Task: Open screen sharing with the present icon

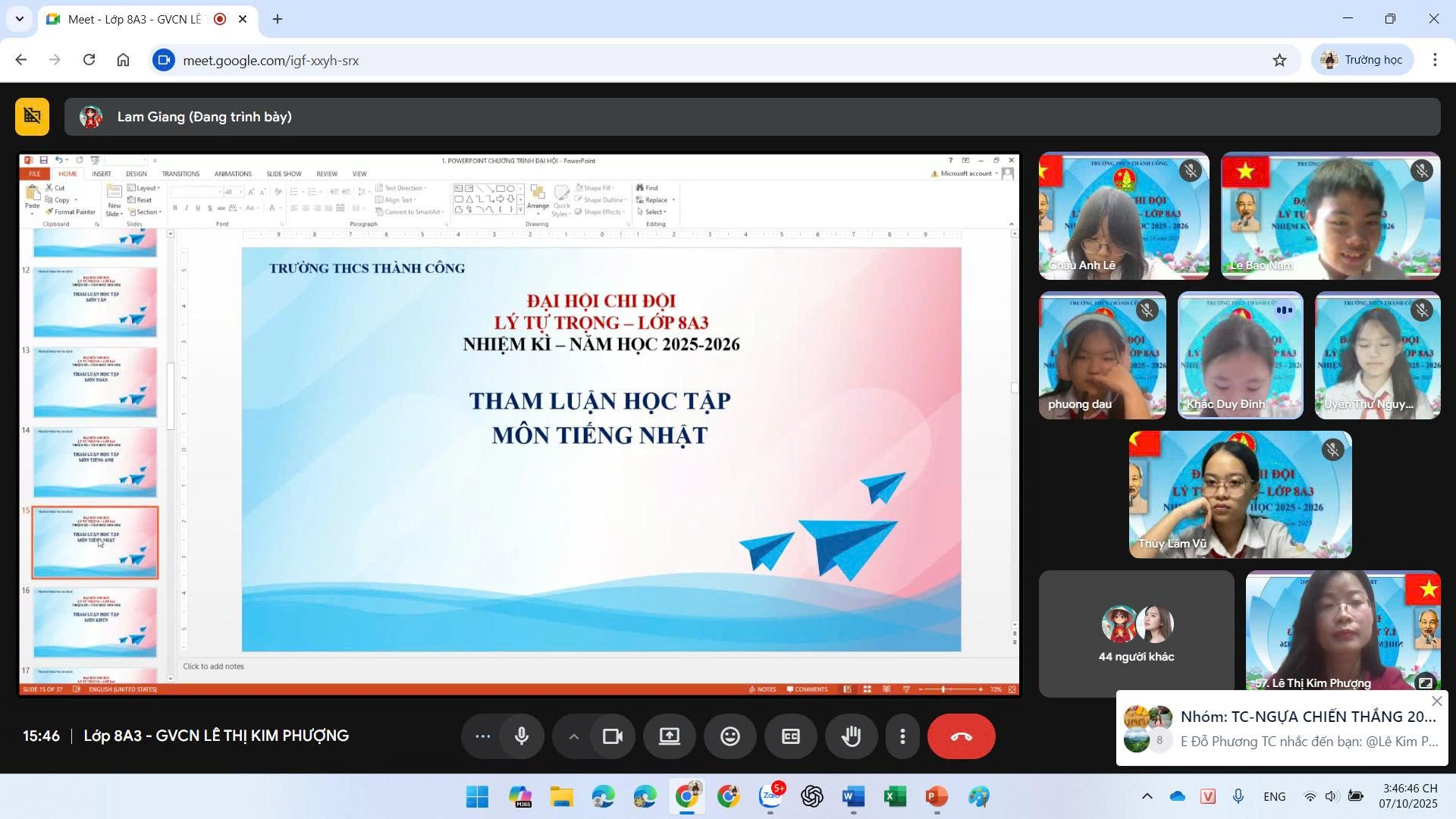Action: (670, 736)
